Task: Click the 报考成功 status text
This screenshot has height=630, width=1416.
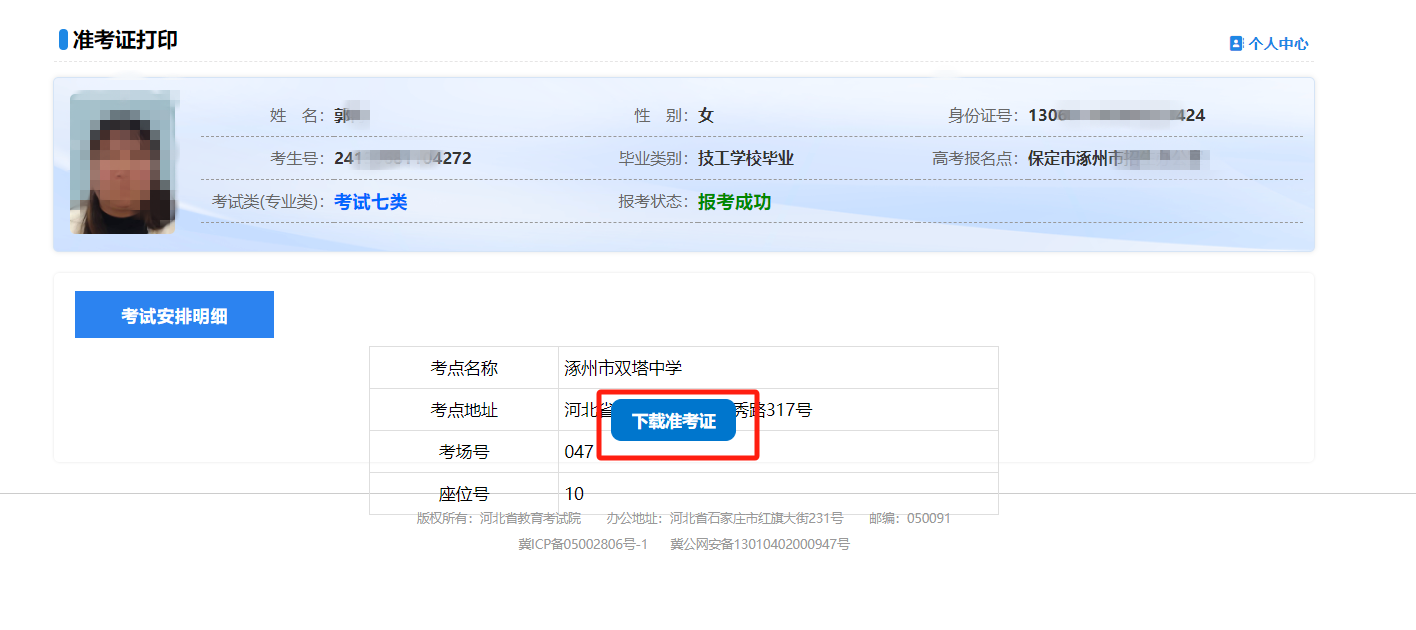Action: pyautogui.click(x=734, y=202)
